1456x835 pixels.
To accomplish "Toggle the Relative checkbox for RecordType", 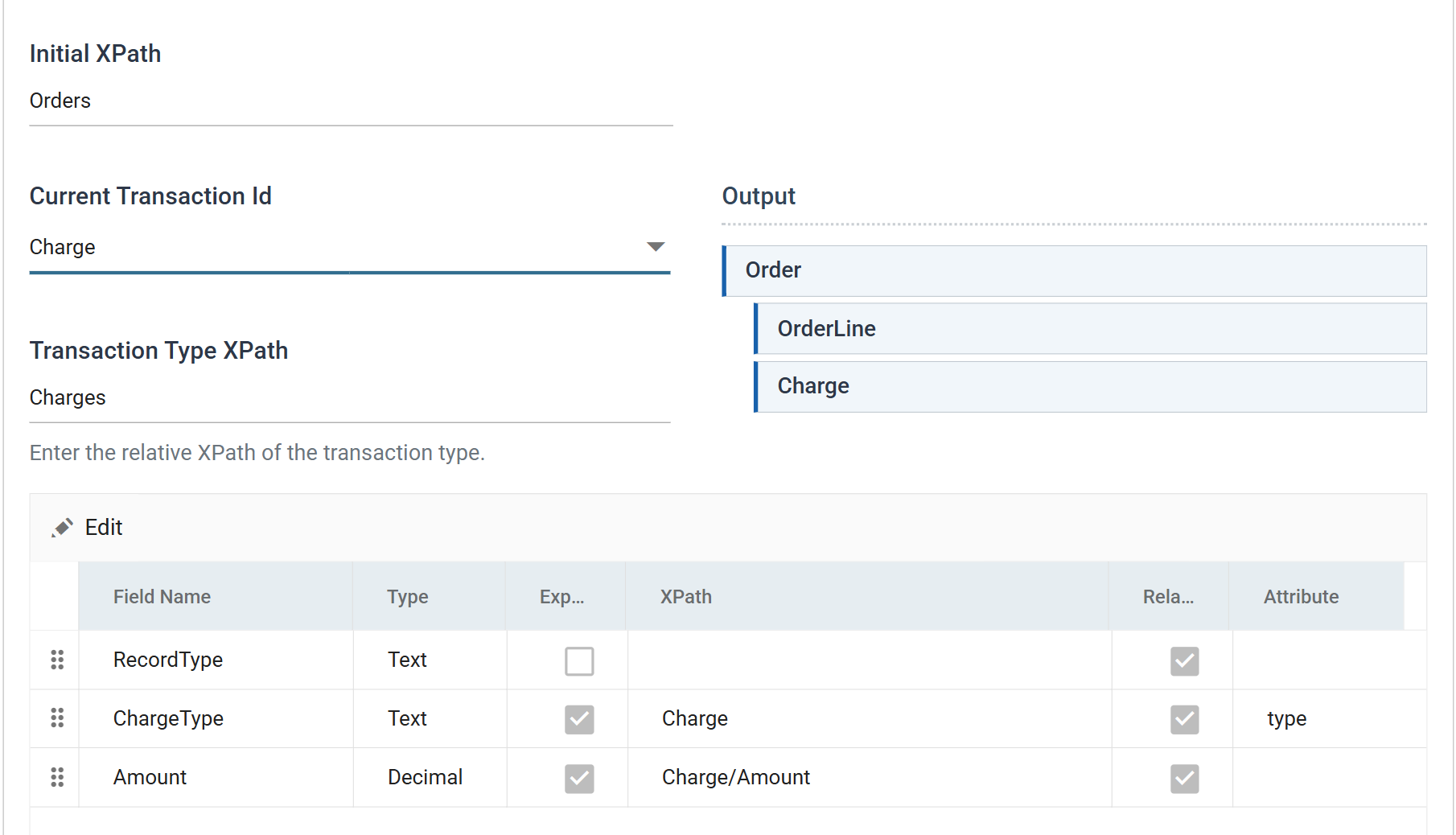I will tap(1184, 661).
